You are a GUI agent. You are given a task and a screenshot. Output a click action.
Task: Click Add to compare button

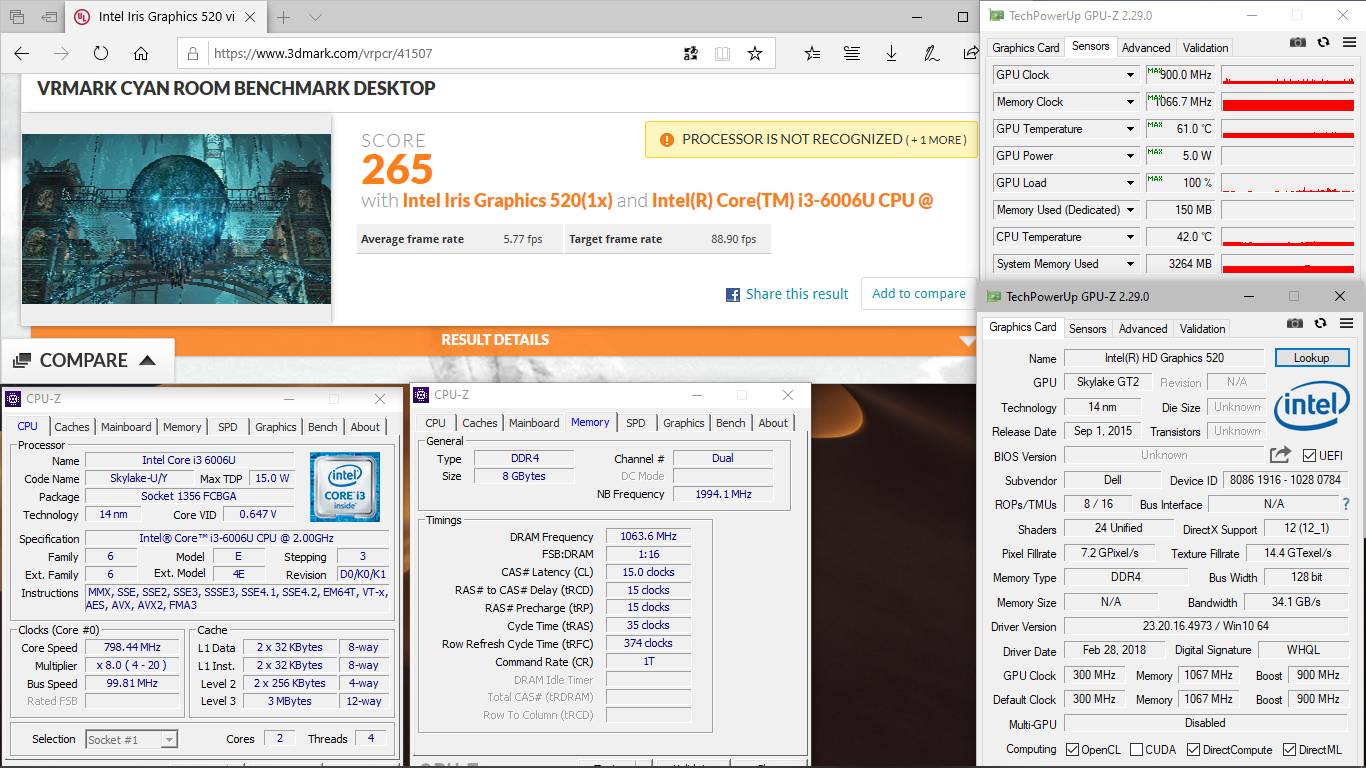tap(918, 293)
